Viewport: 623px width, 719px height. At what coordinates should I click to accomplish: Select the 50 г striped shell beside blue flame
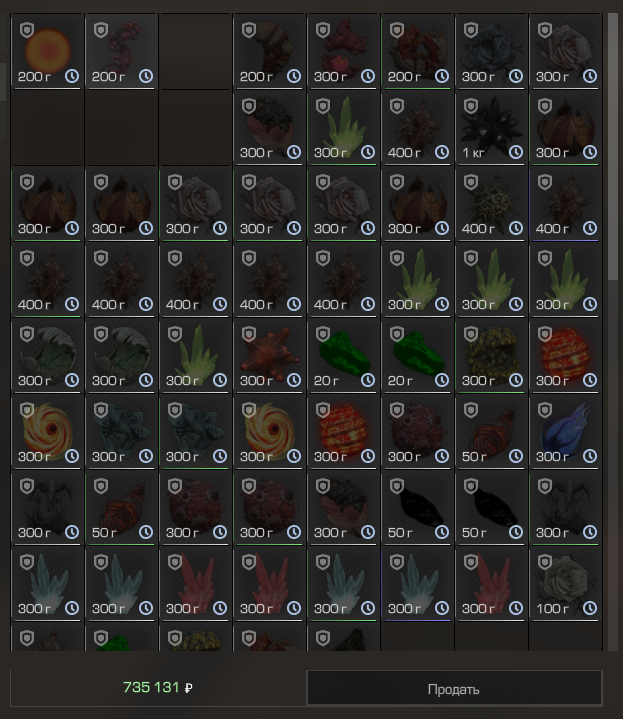click(x=491, y=431)
